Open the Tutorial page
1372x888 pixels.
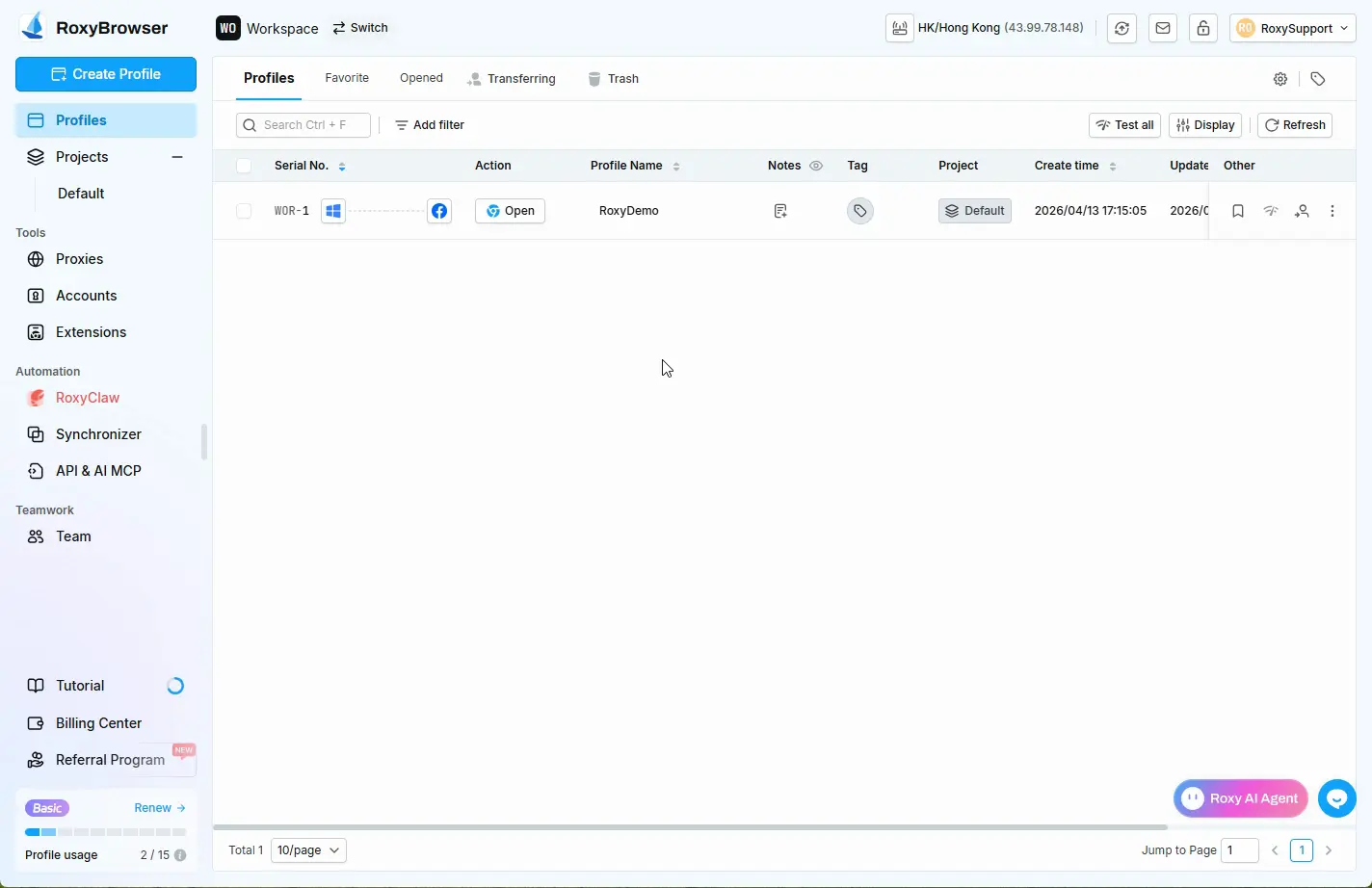click(x=106, y=686)
